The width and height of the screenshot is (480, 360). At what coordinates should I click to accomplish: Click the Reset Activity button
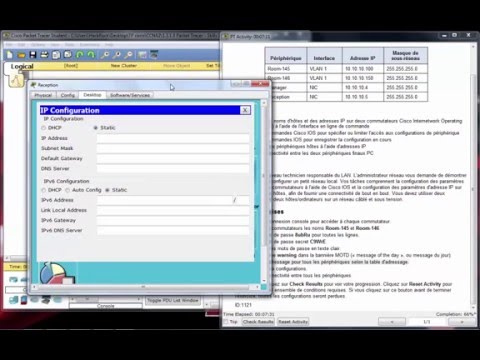pos(293,322)
